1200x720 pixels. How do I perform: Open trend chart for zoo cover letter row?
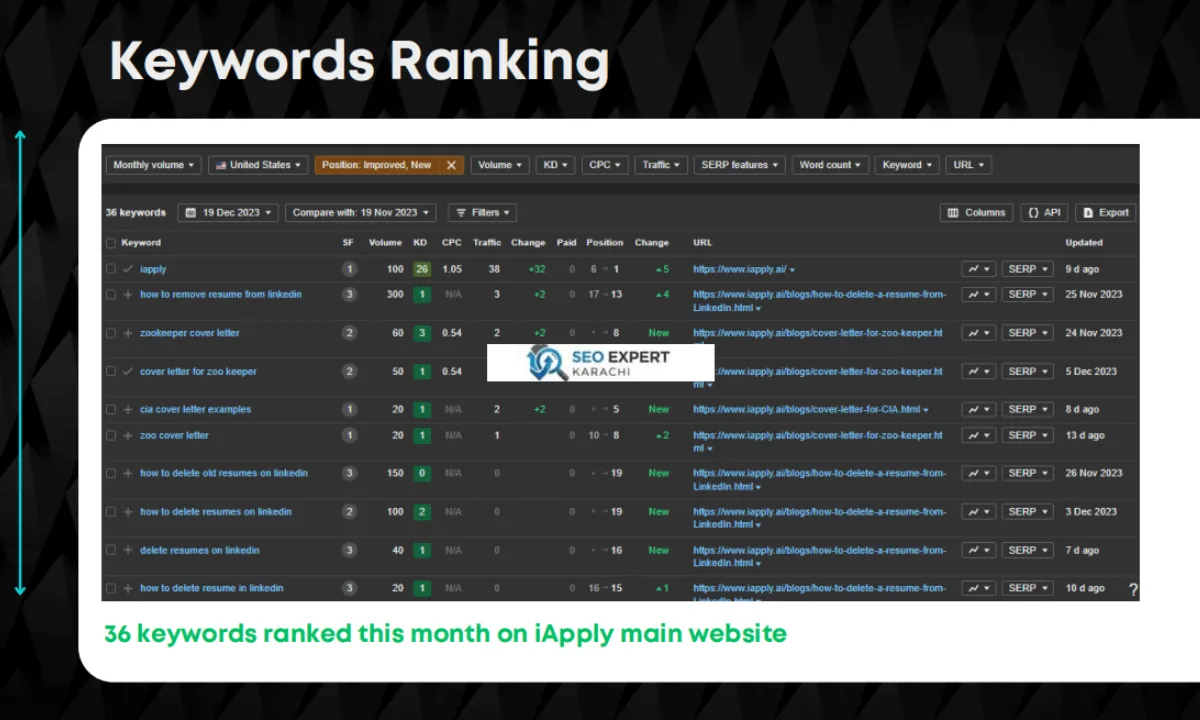[x=979, y=435]
